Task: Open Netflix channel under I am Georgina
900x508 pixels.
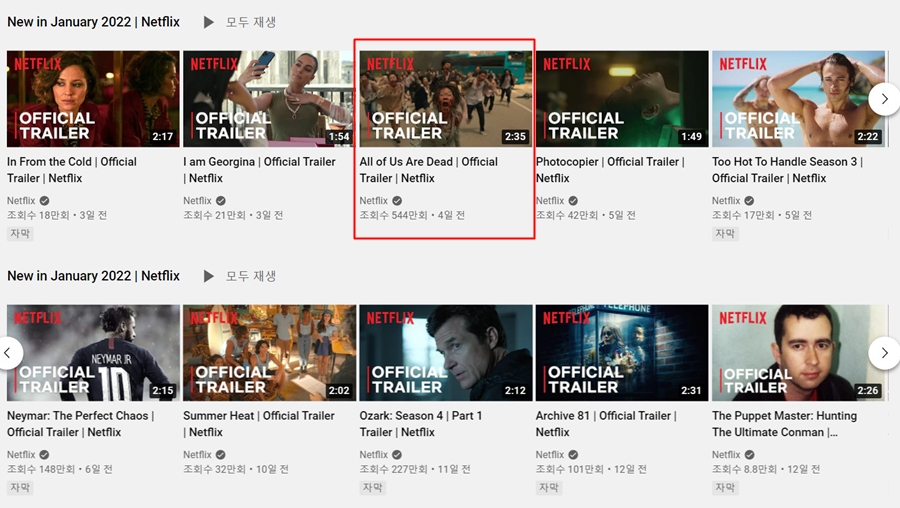Action: pos(197,200)
